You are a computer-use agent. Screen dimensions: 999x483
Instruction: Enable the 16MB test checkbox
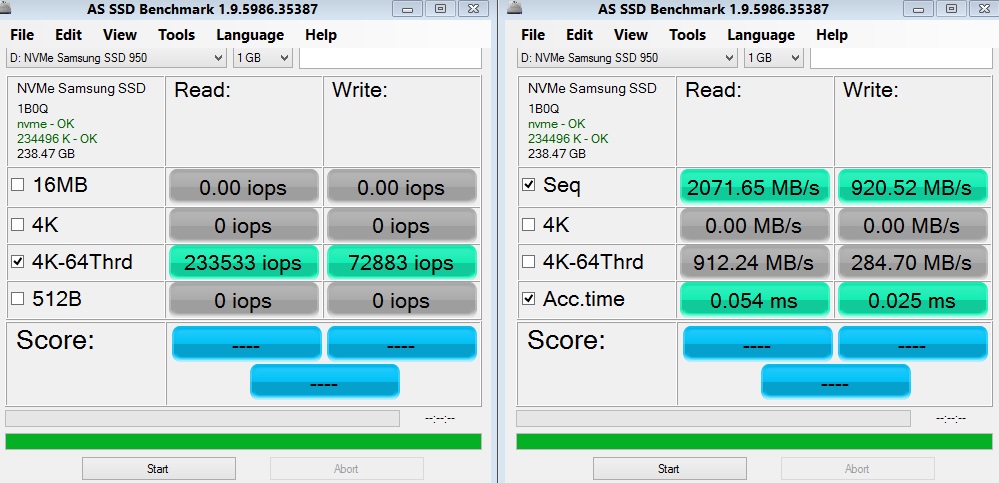tap(18, 185)
